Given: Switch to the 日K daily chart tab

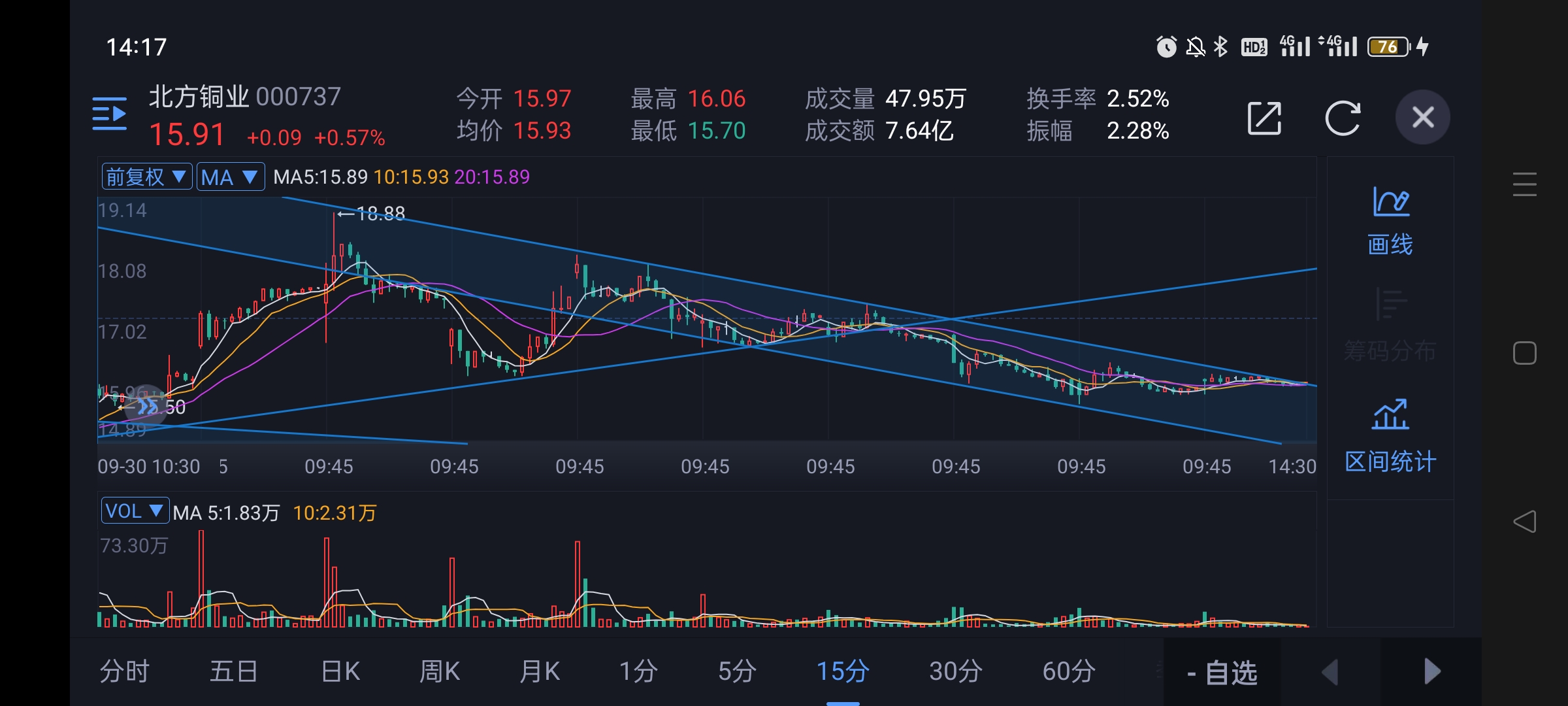Looking at the screenshot, I should (340, 671).
